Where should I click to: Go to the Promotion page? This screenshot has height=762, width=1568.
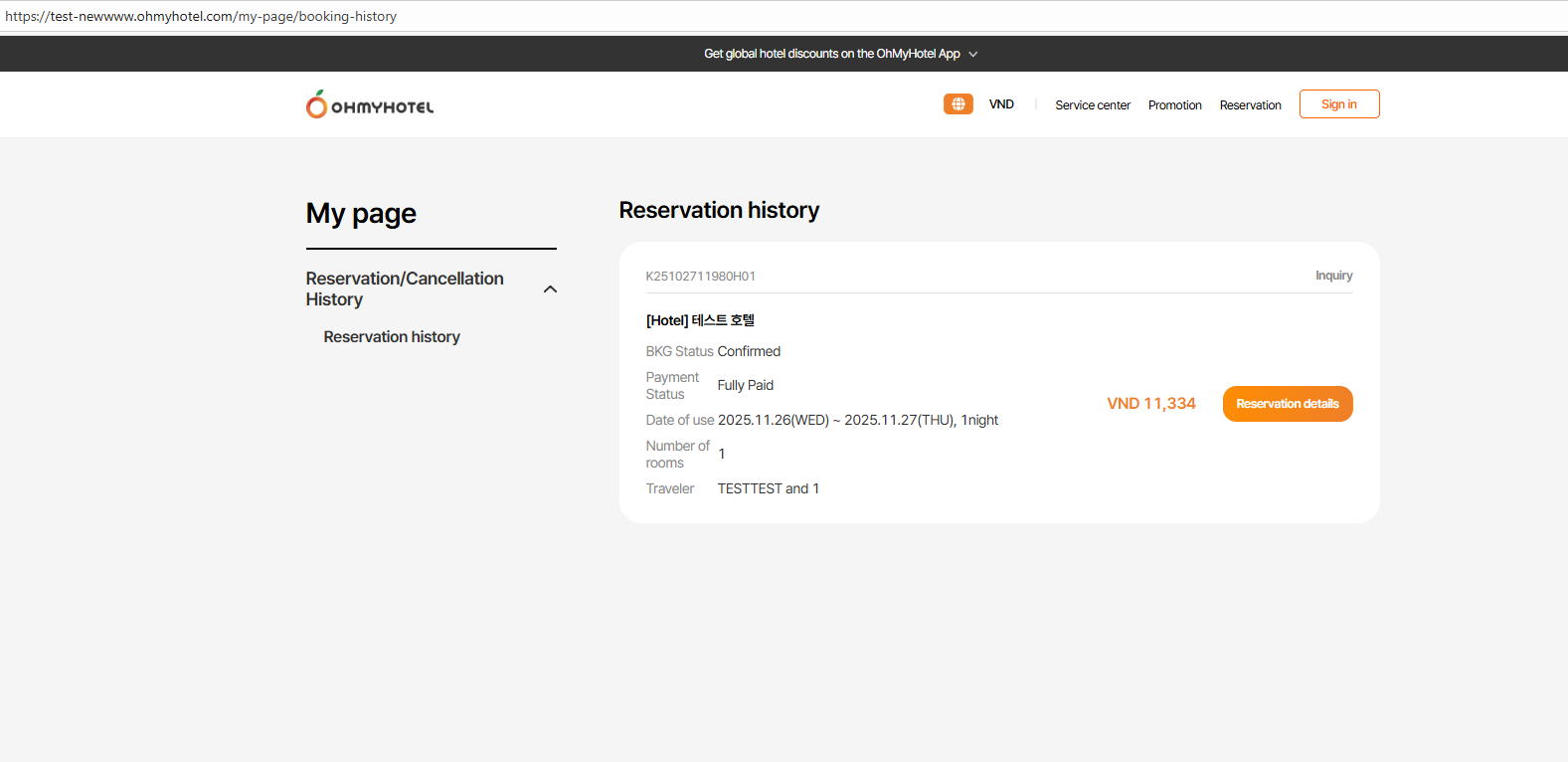pos(1174,105)
